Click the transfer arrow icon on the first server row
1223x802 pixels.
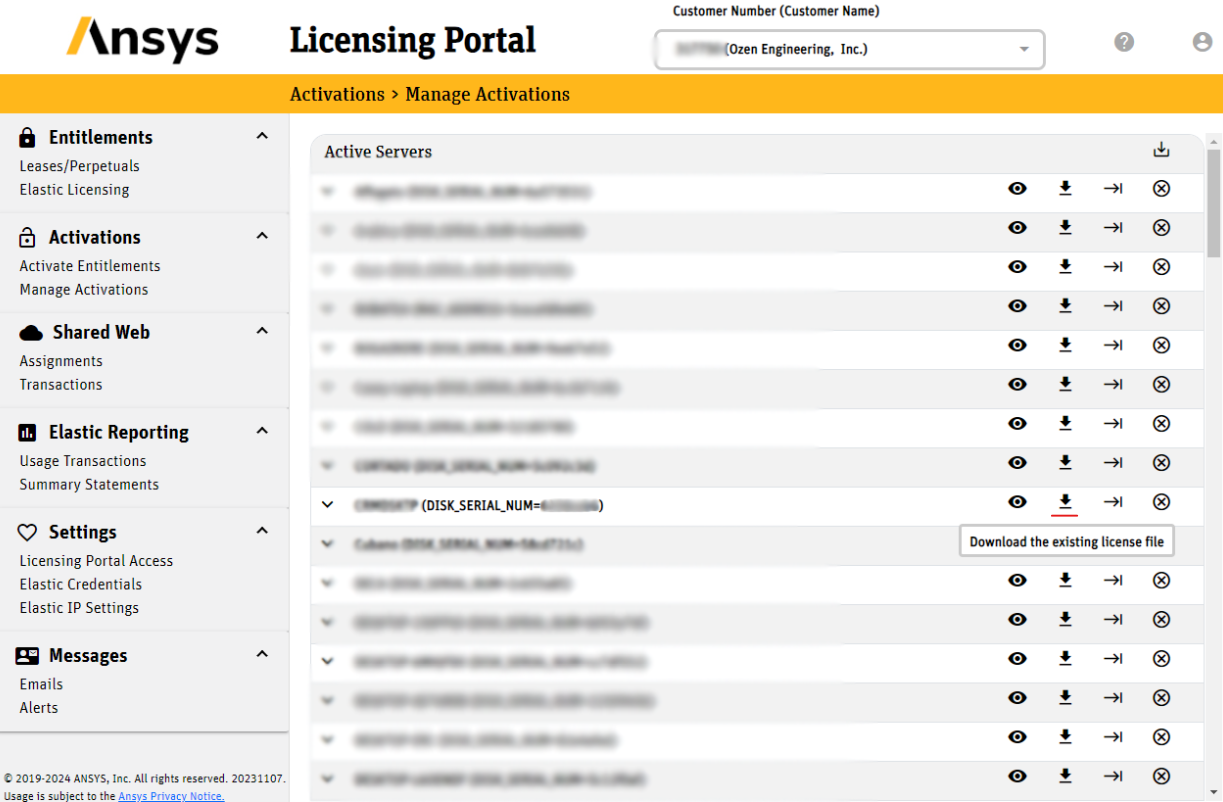tap(1113, 188)
